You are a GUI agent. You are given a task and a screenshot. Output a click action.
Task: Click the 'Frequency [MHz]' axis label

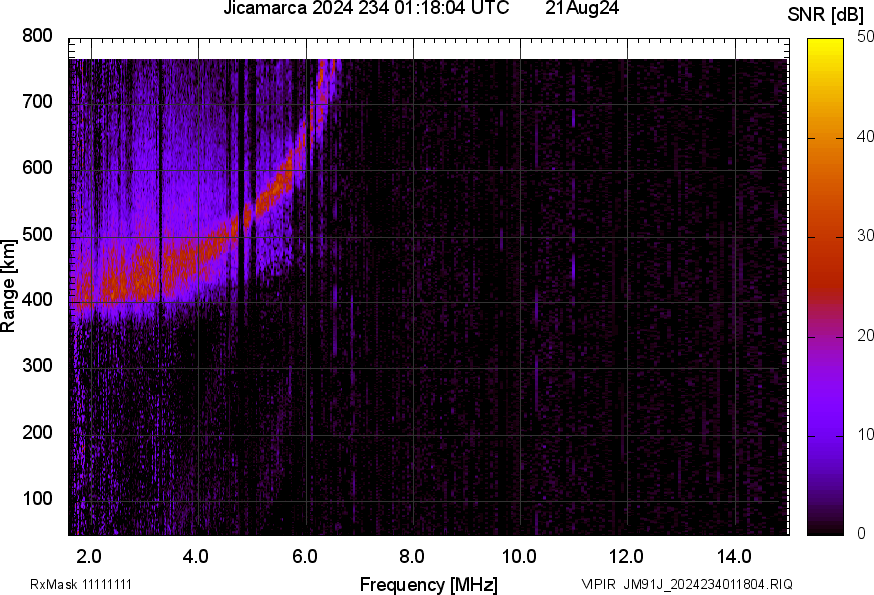(429, 584)
